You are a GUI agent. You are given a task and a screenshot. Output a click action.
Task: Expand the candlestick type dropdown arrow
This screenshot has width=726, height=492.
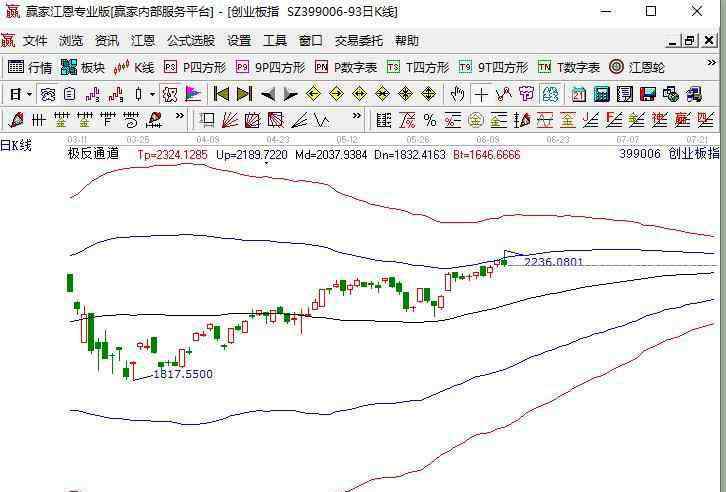pyautogui.click(x=152, y=94)
